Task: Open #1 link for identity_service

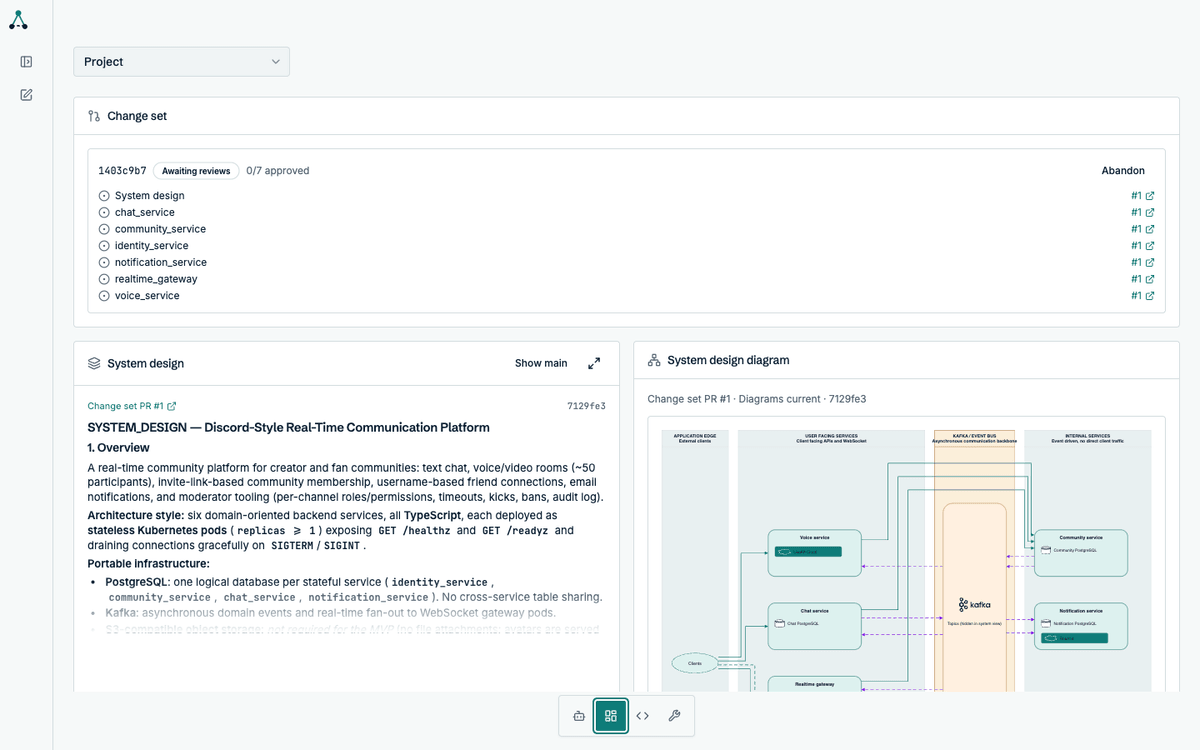Action: [x=1143, y=245]
